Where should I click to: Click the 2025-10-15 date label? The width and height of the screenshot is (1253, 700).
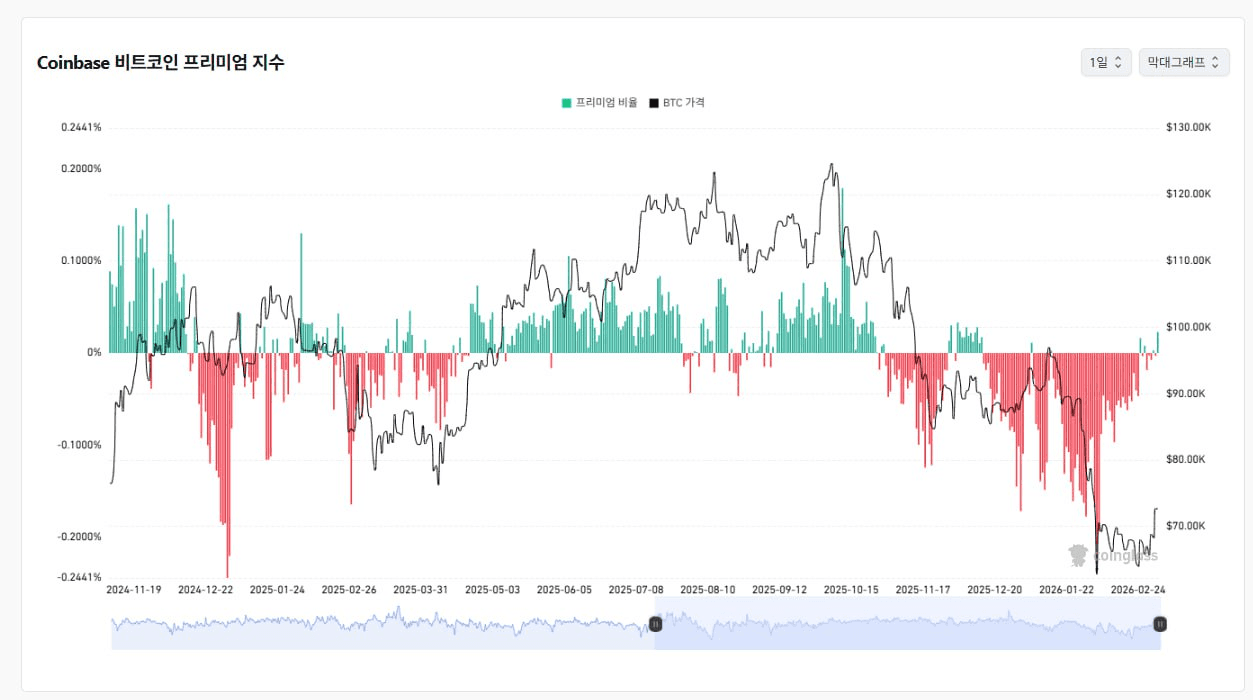tap(850, 590)
